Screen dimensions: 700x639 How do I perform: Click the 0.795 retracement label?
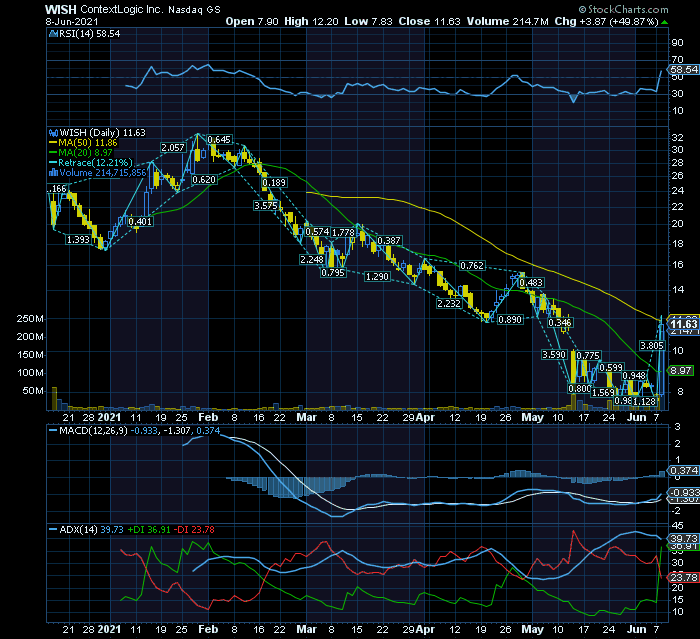coord(333,273)
